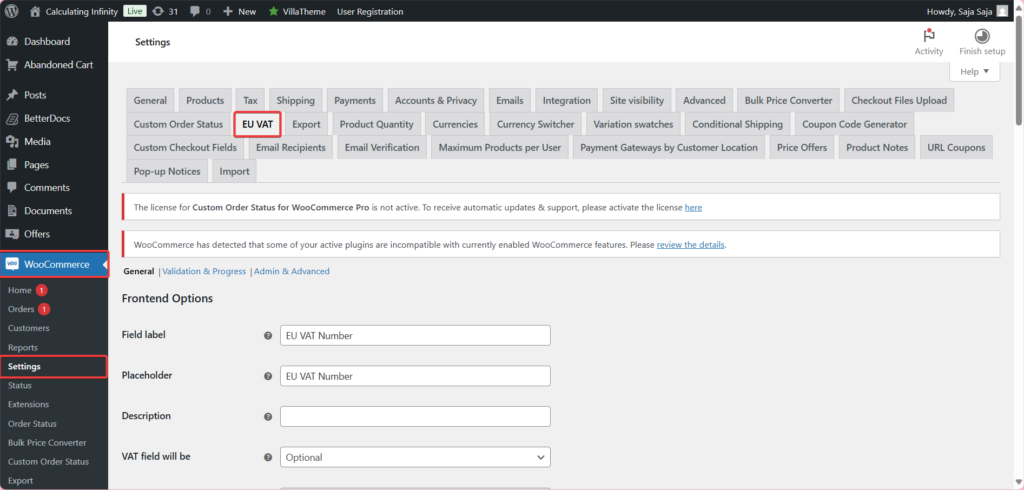The width and height of the screenshot is (1024, 490).
Task: Click the plus New icon in admin bar
Action: pyautogui.click(x=227, y=11)
